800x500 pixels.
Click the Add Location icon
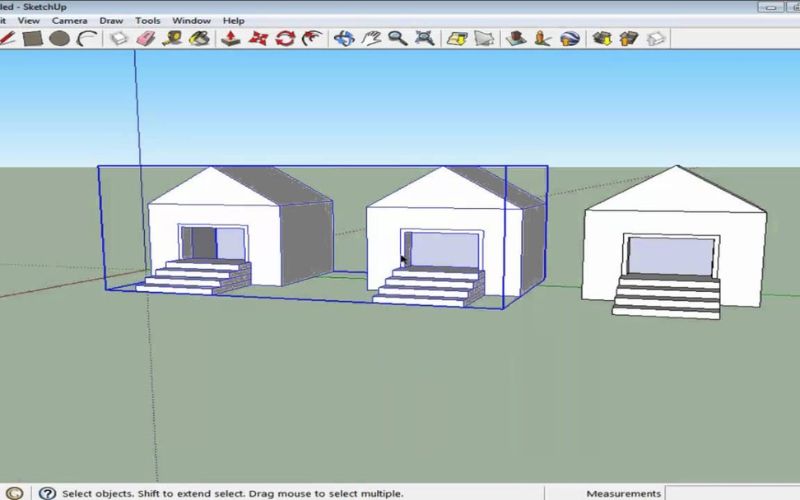[457, 38]
